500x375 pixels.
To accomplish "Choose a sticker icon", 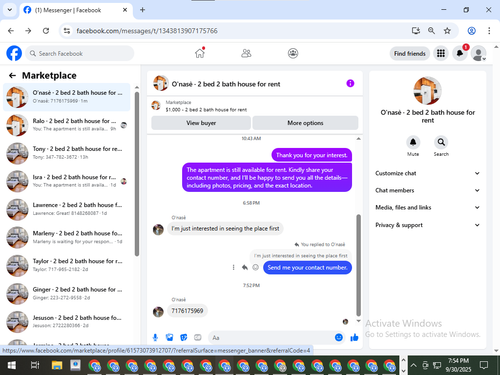I will [184, 338].
